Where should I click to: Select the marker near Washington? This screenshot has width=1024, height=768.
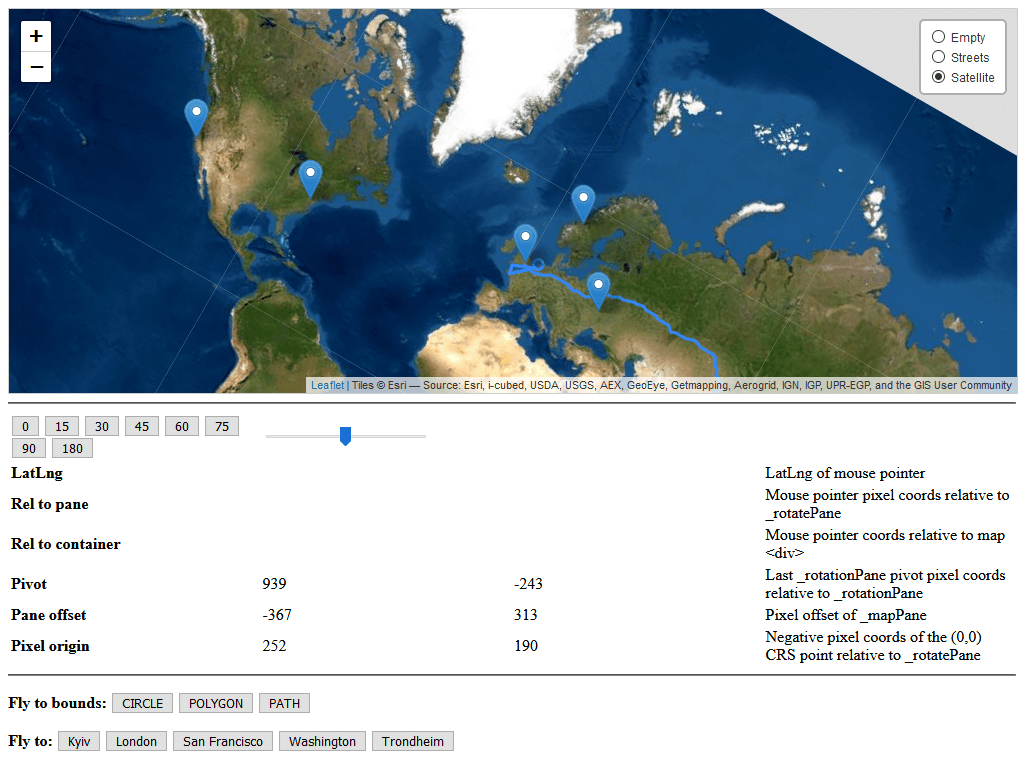coord(310,175)
